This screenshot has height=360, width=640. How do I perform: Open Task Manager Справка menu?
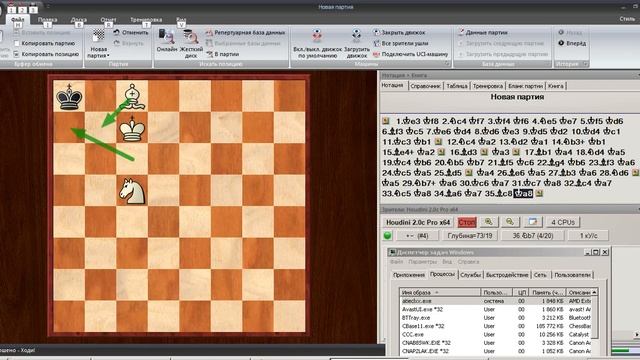468,262
